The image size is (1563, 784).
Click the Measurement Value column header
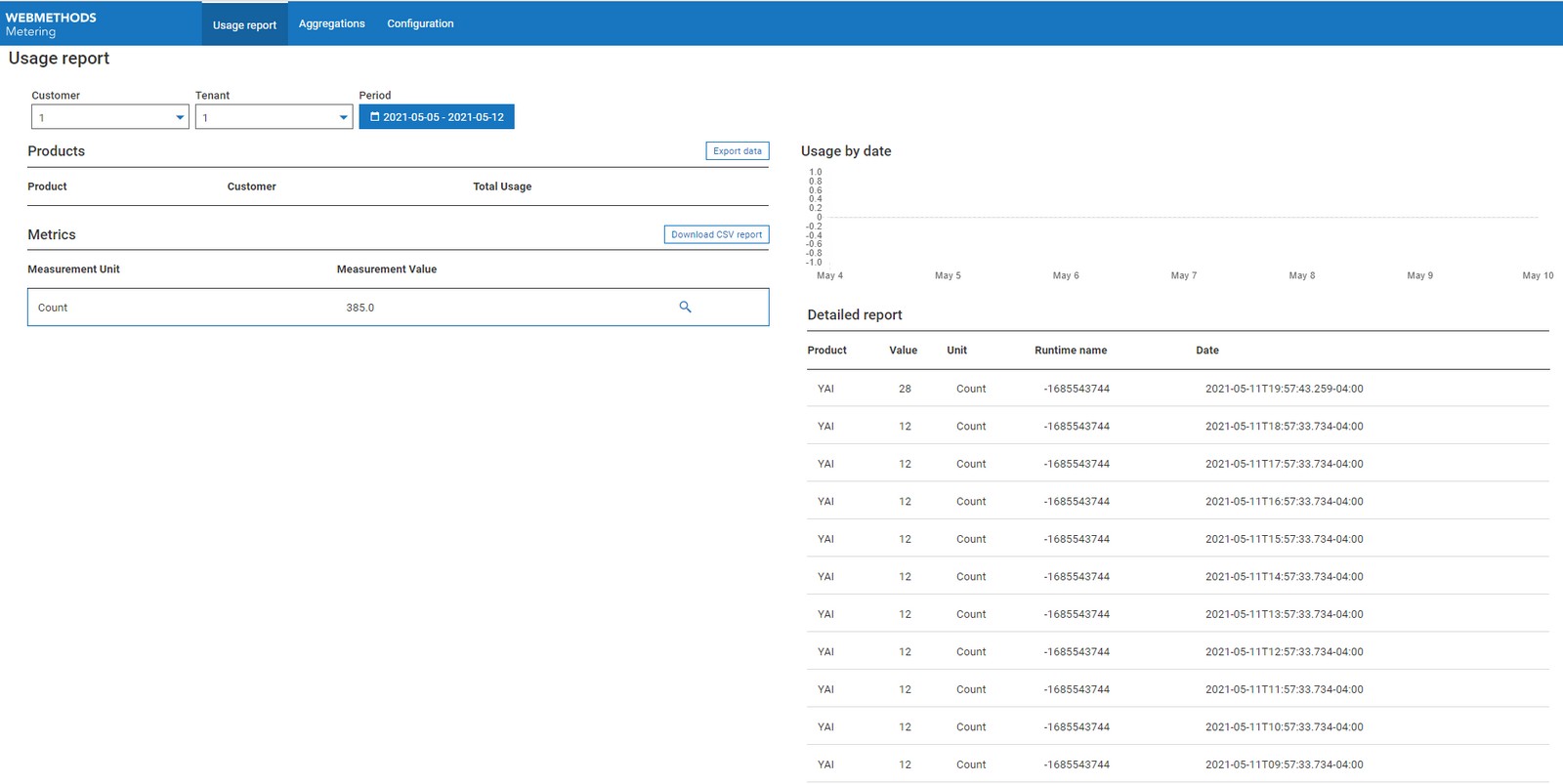click(387, 269)
